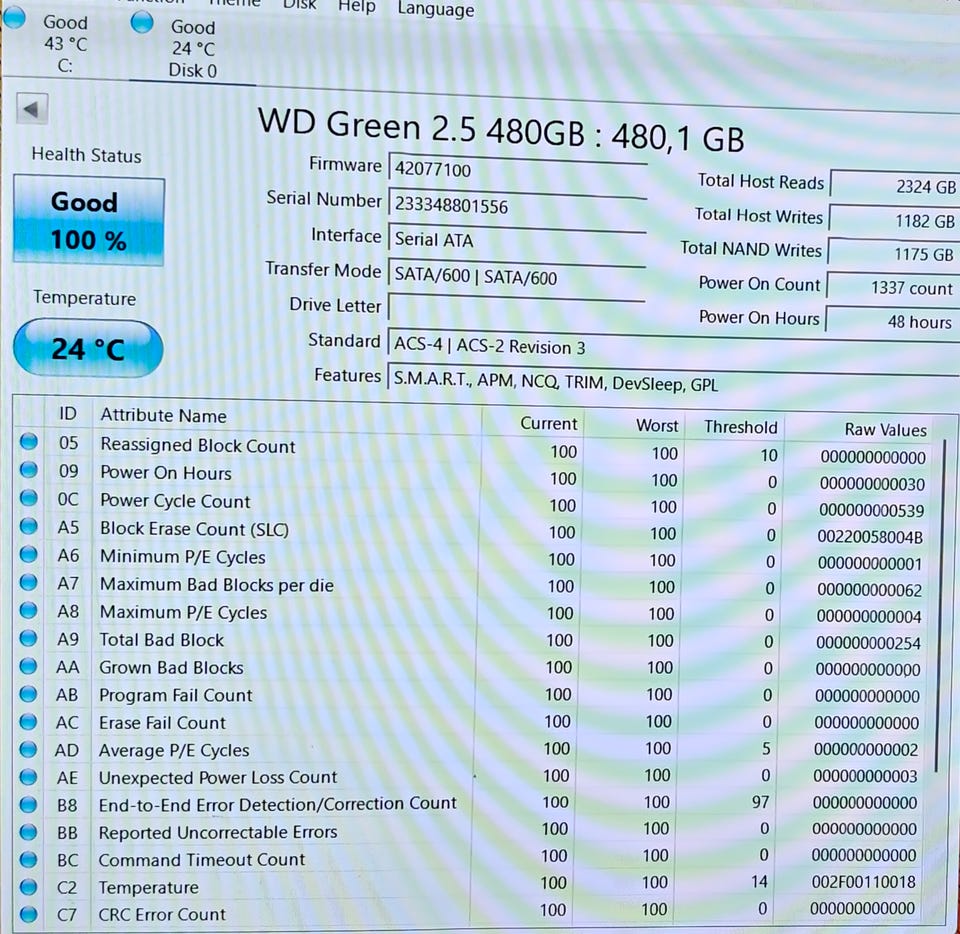
Task: Click the status icon for Average P/E Cycles
Action: point(29,749)
